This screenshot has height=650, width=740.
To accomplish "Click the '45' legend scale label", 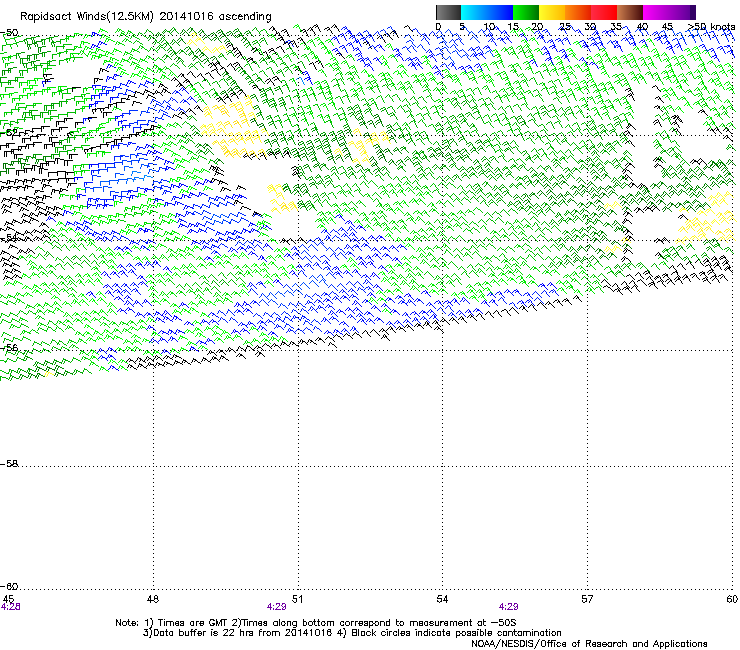I will pos(667,27).
